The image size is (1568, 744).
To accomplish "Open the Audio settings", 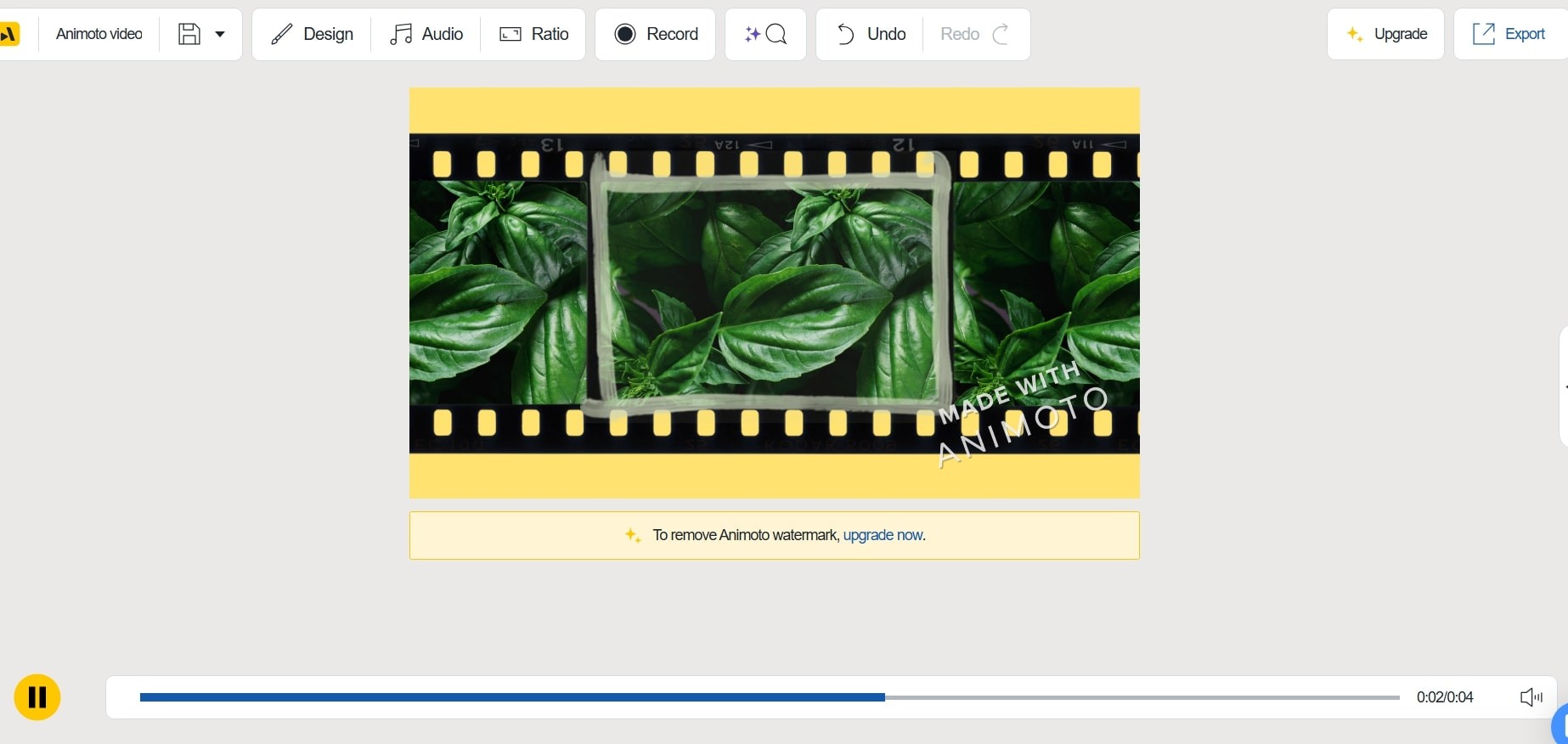I will coord(426,34).
